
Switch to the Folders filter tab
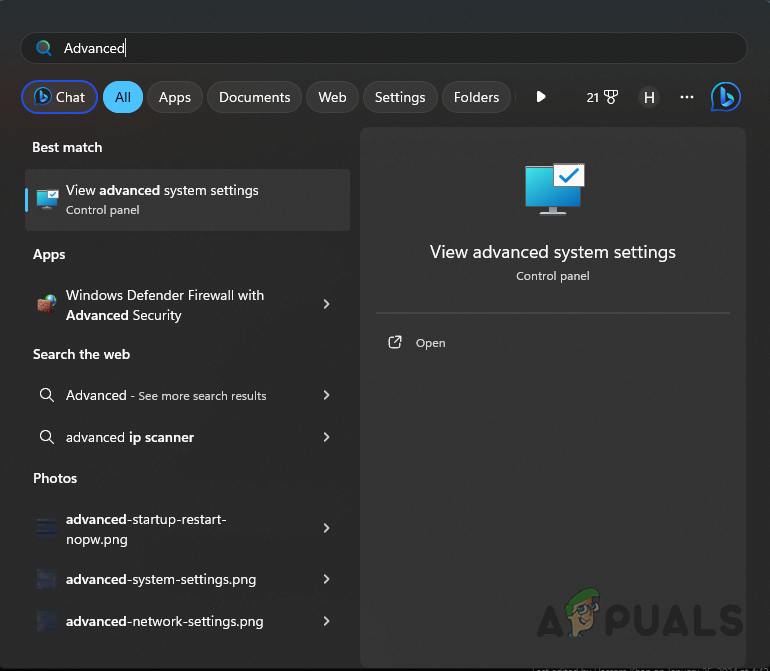point(476,97)
